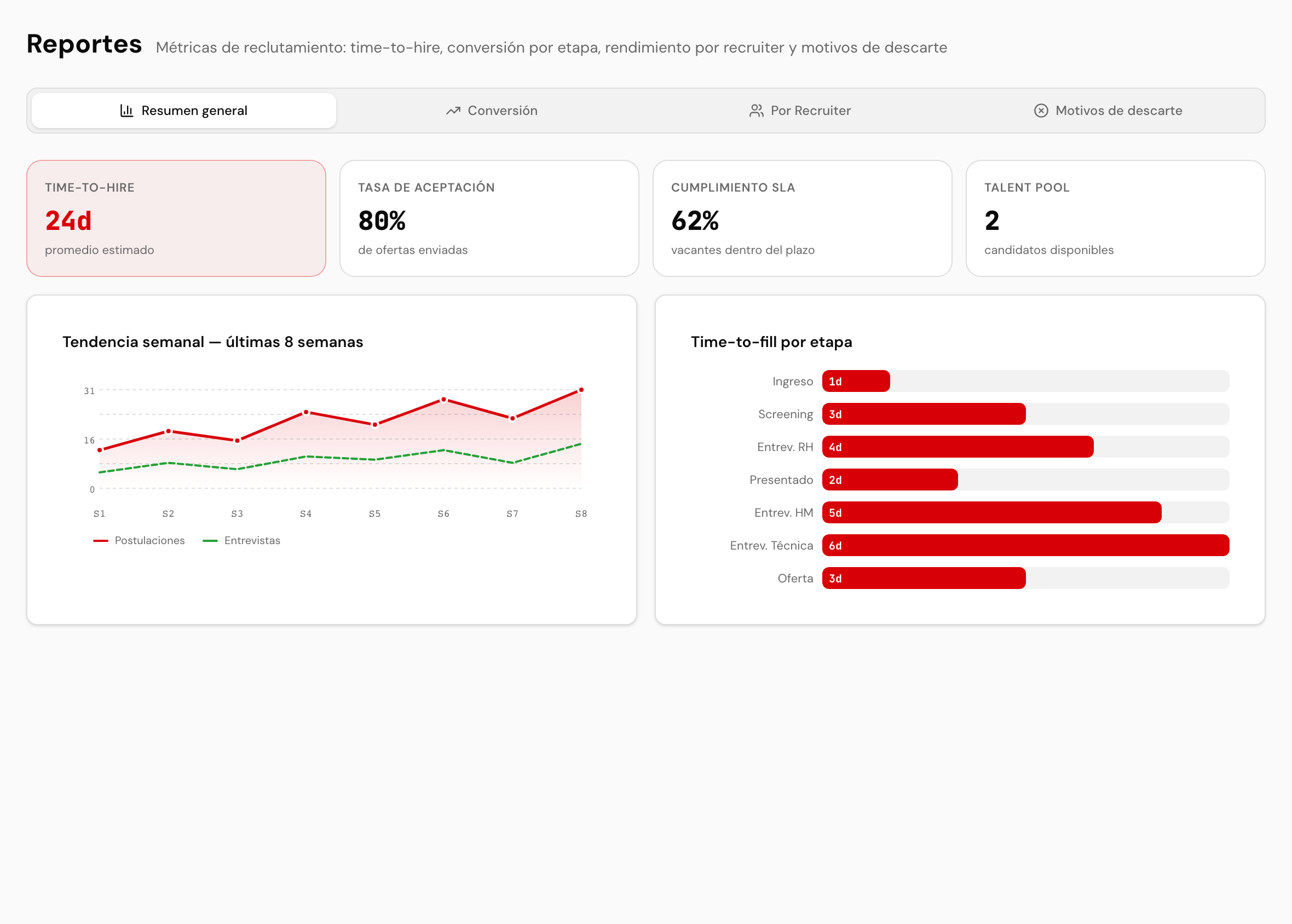
Task: Click the S8 data point on Postulaciones line
Action: [x=581, y=390]
